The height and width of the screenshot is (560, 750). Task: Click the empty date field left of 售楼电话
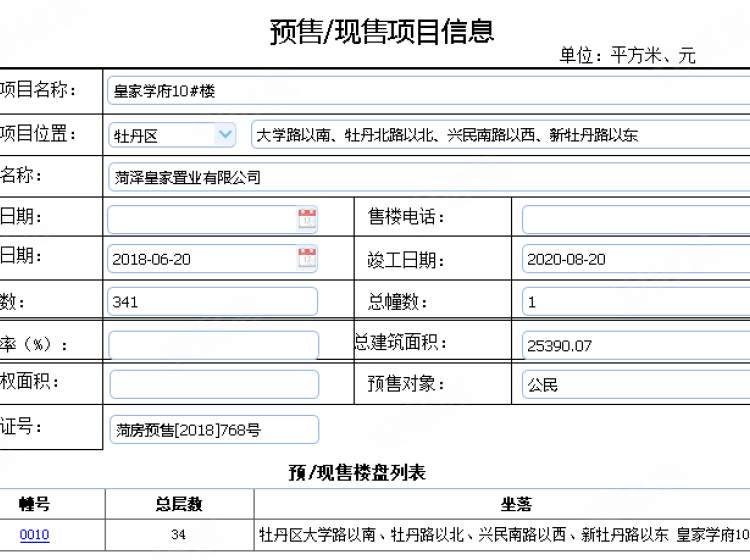200,218
